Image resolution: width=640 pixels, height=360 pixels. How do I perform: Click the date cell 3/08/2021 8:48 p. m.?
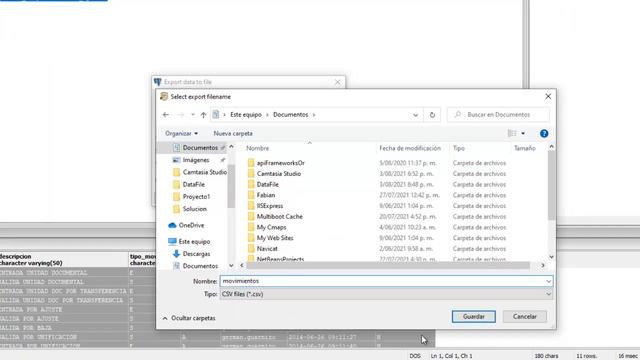coord(406,184)
